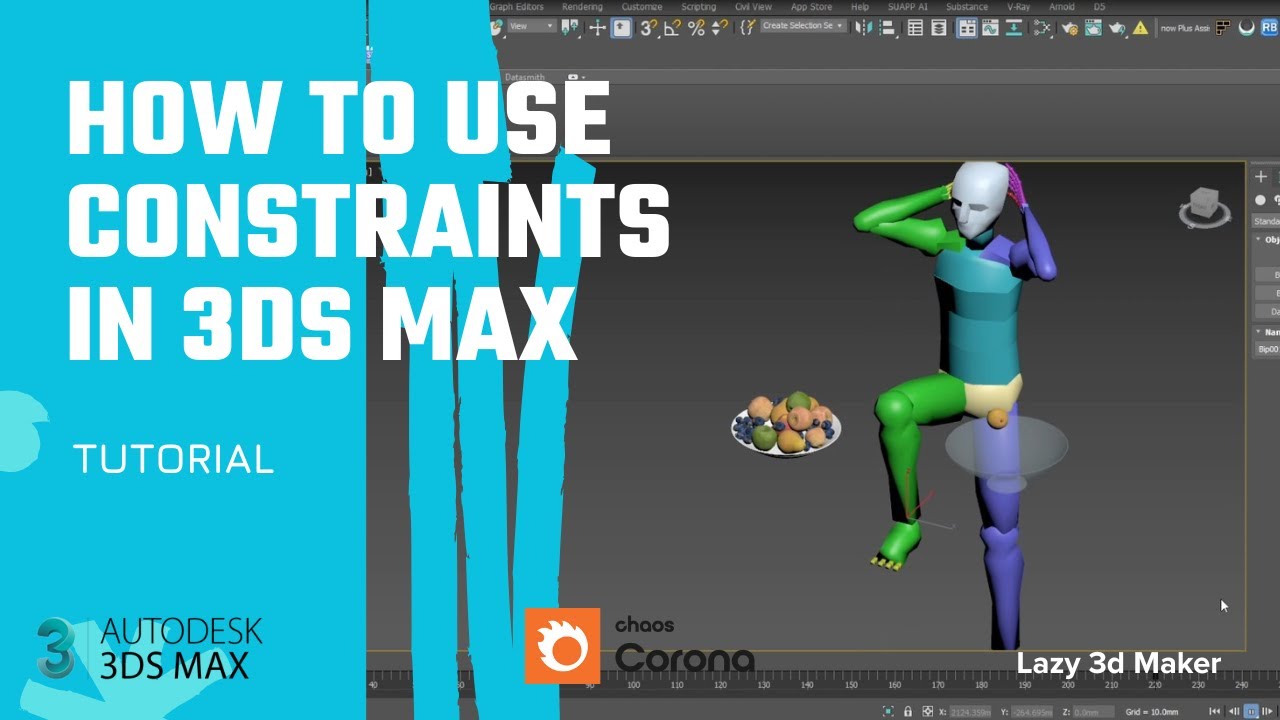Image resolution: width=1280 pixels, height=720 pixels.
Task: Click the white crescent plugin icon
Action: 1246,28
